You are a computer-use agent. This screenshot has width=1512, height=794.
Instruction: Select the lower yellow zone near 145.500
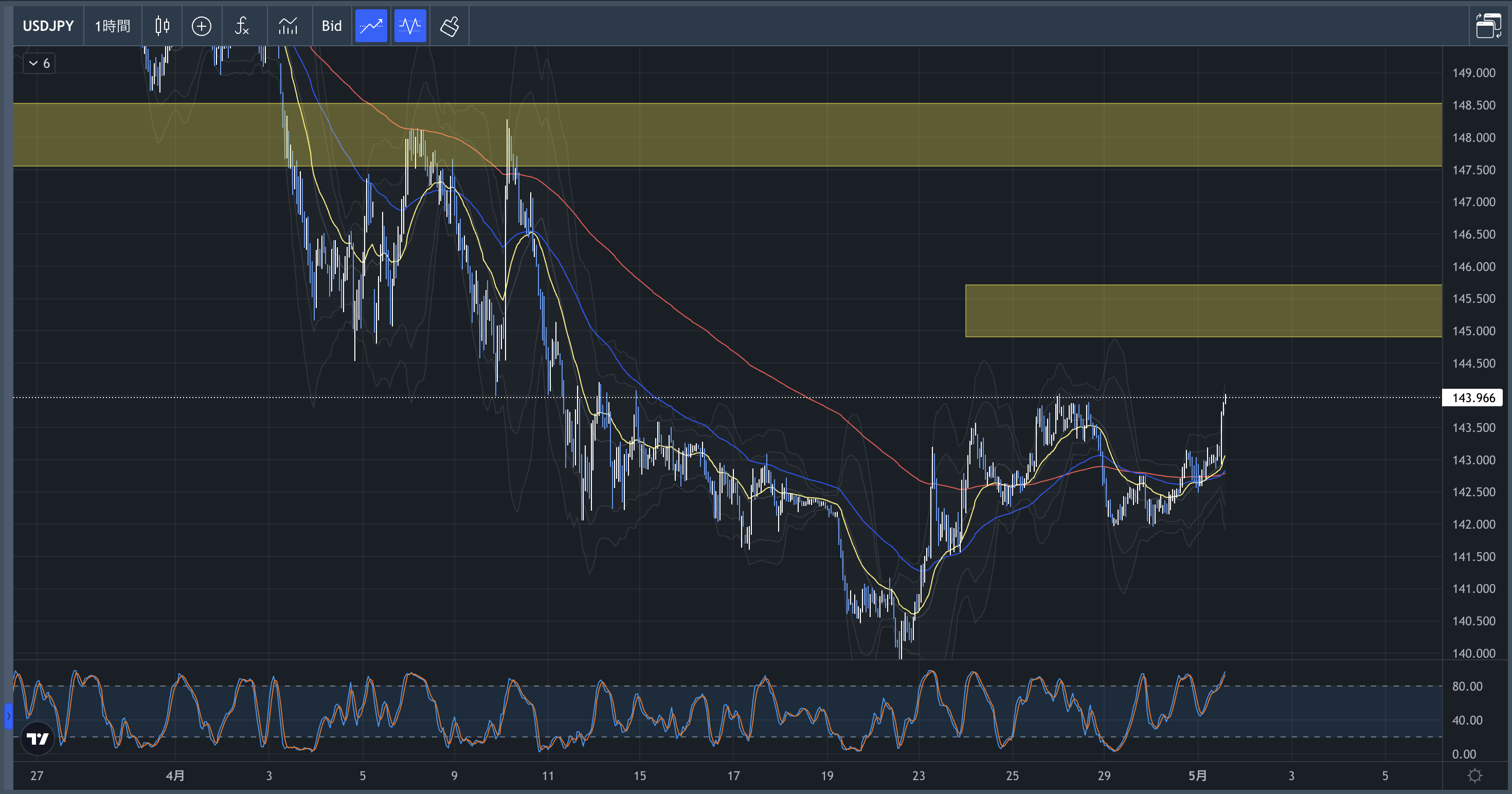point(1203,311)
